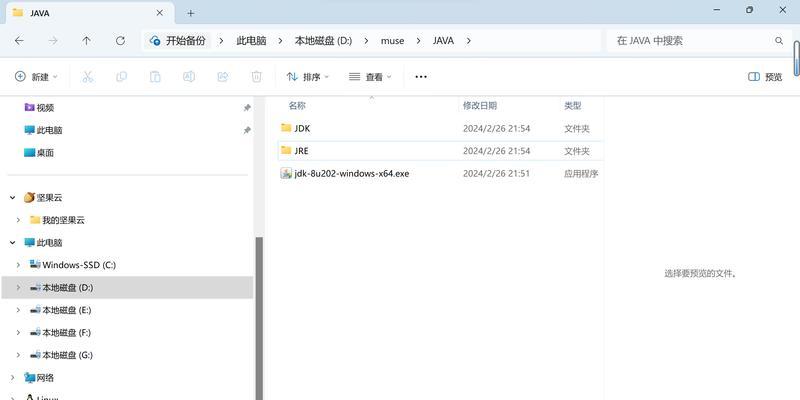Expand the 本地磁盘 (E:) node
Viewport: 800px width, 400px height.
(18, 310)
